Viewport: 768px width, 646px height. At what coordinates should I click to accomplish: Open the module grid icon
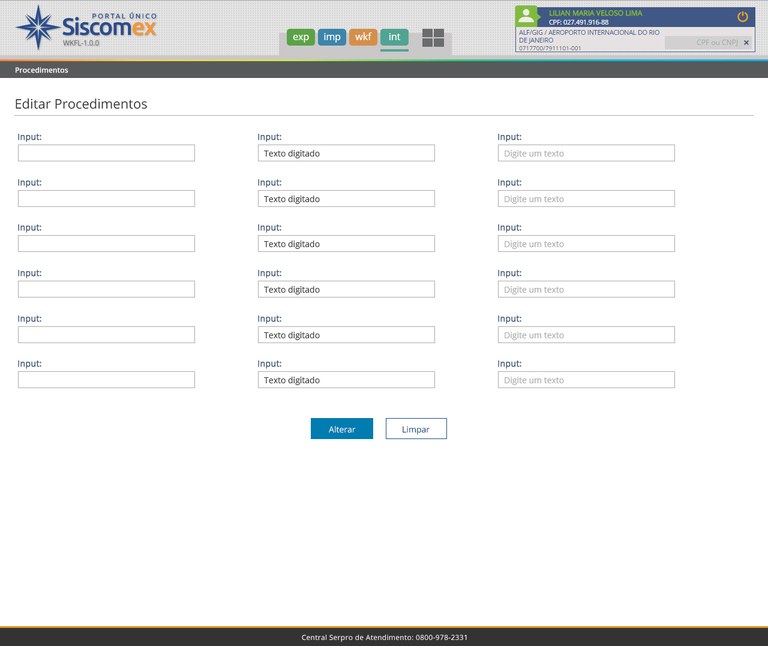[433, 38]
